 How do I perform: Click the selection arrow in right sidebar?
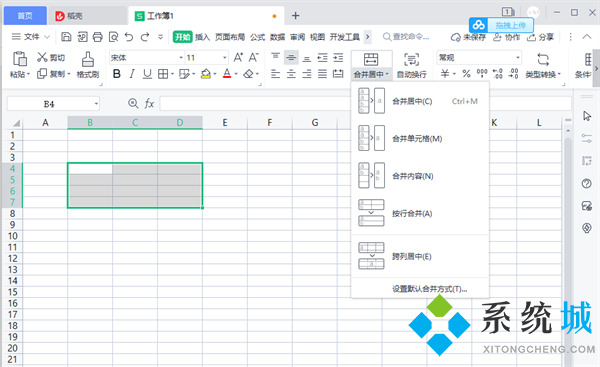click(587, 116)
